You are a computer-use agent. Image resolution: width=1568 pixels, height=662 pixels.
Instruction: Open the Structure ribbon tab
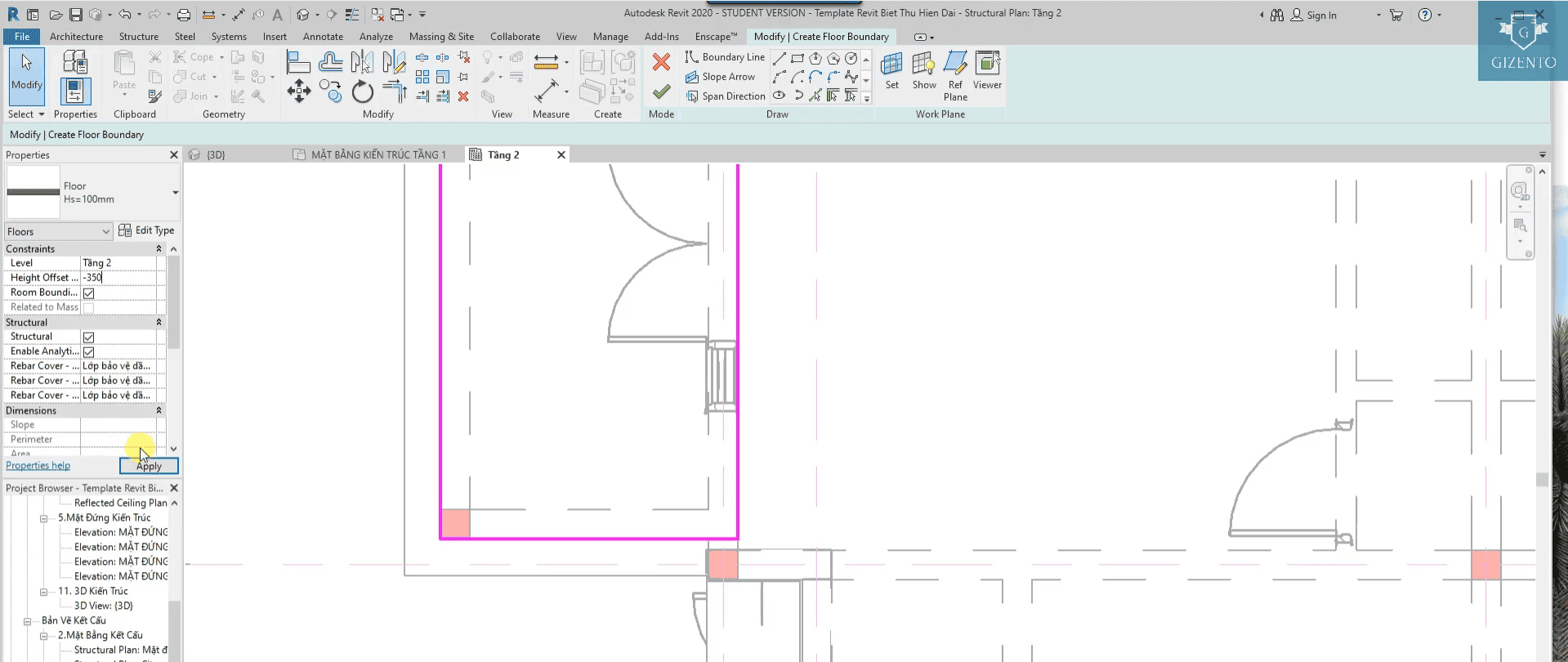tap(139, 37)
